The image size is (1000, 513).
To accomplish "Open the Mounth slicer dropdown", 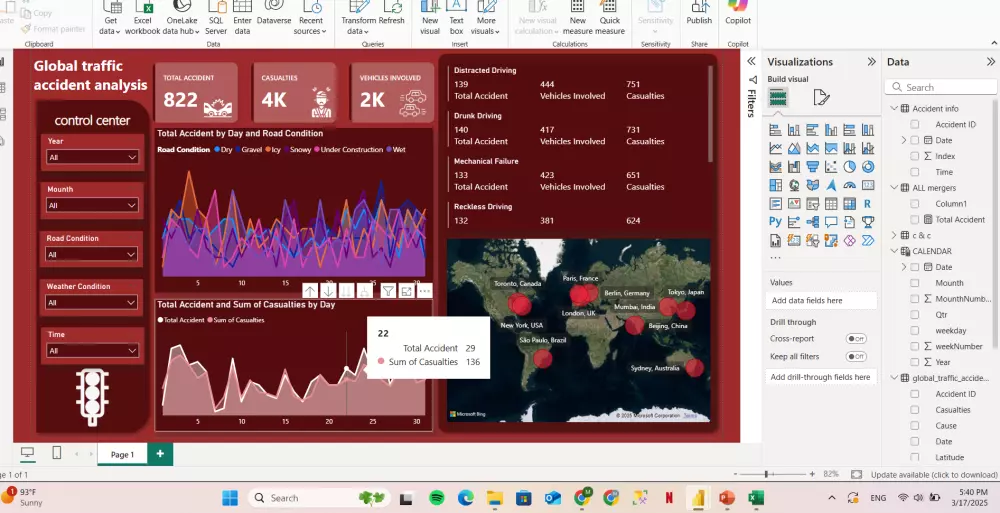I will 92,205.
